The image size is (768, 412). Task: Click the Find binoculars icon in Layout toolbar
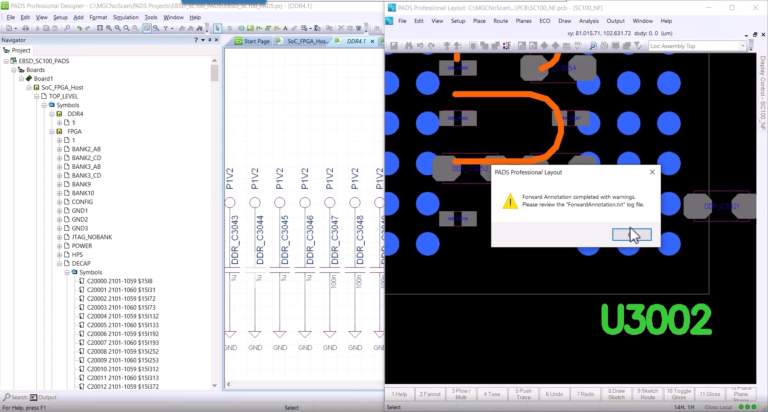[x=408, y=46]
